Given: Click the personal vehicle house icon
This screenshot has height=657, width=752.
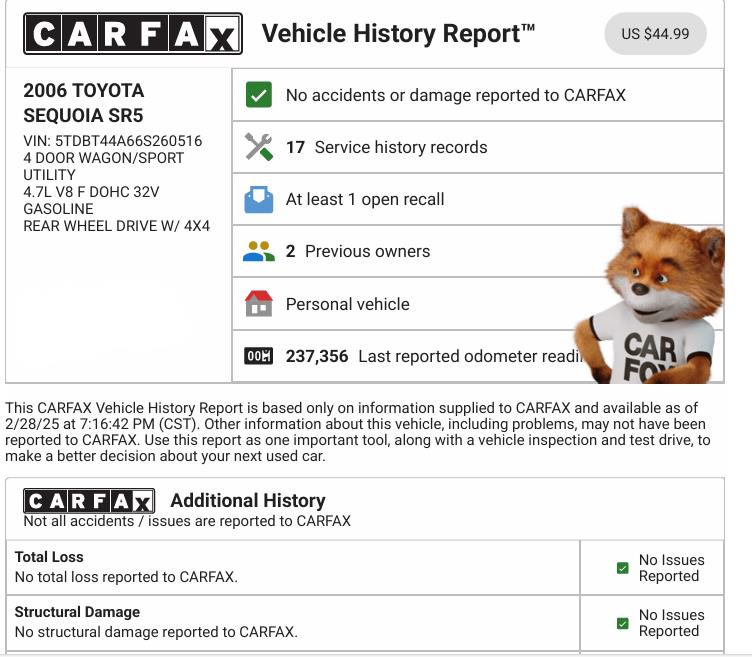Looking at the screenshot, I should [259, 304].
